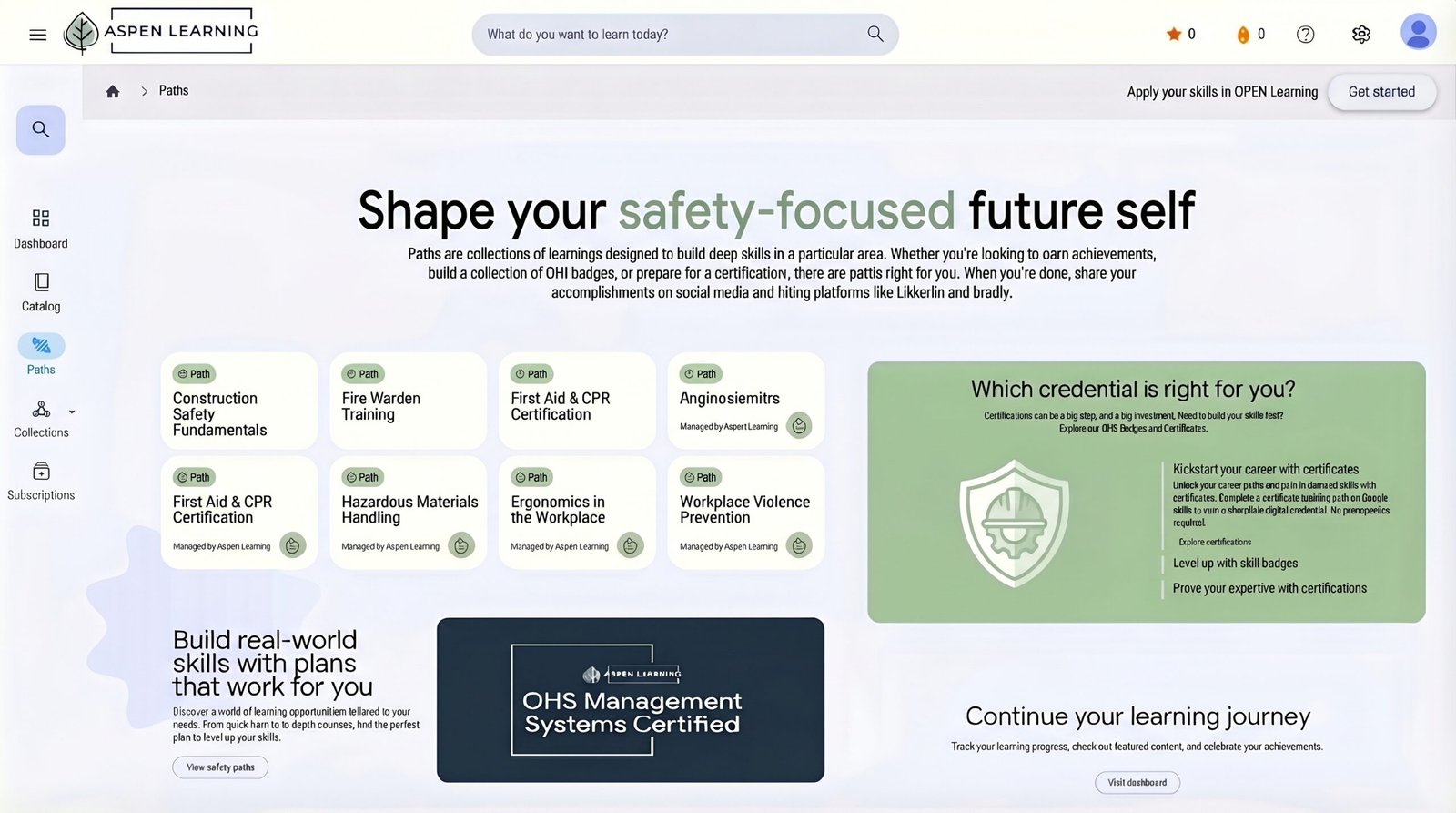The height and width of the screenshot is (813, 1456).
Task: Click the Get started button
Action: point(1381,92)
